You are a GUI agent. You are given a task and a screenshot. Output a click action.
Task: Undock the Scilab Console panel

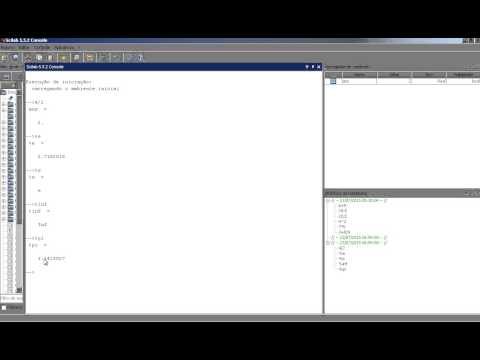pos(313,67)
